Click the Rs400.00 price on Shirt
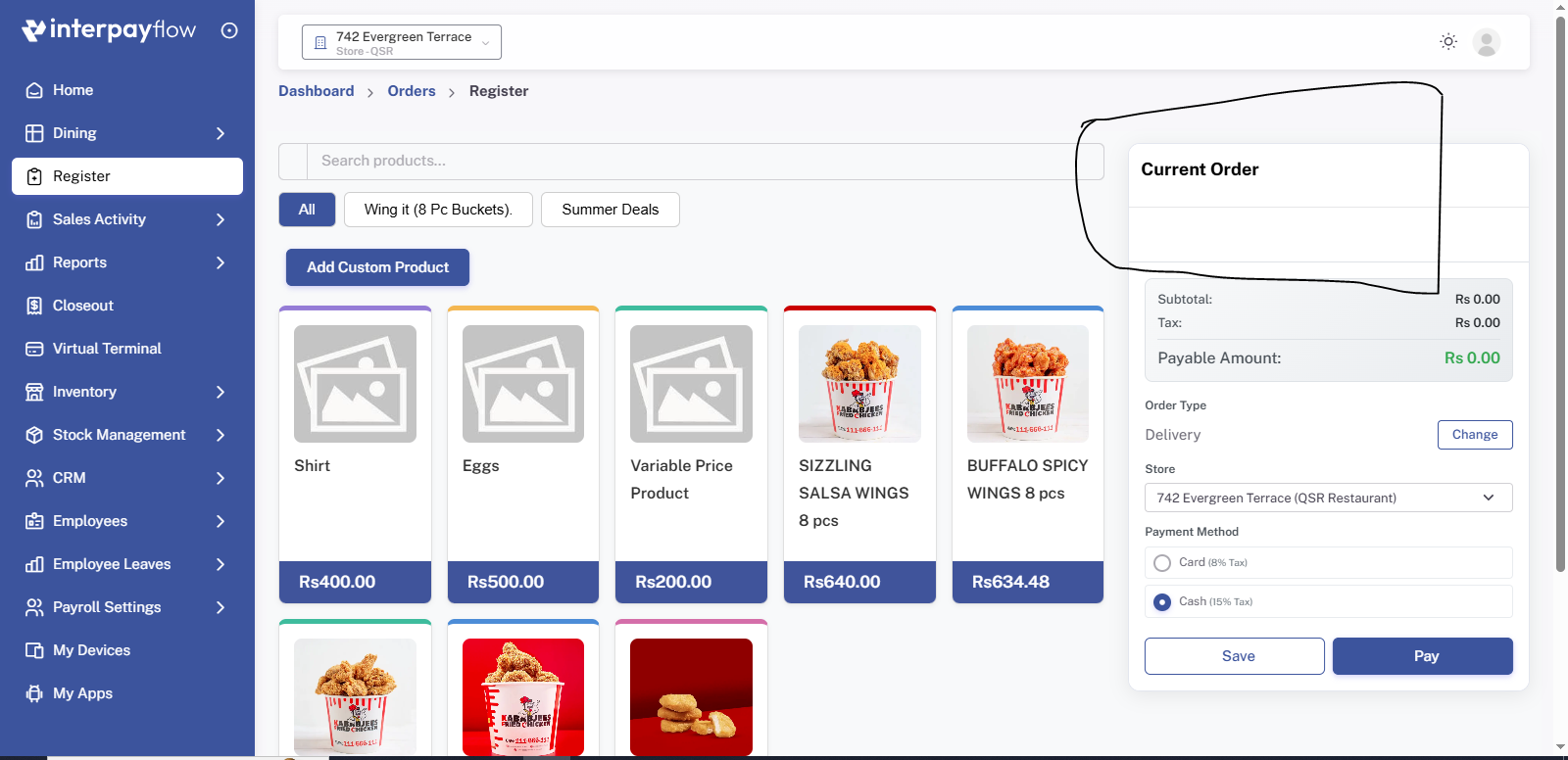1568x760 pixels. (337, 582)
